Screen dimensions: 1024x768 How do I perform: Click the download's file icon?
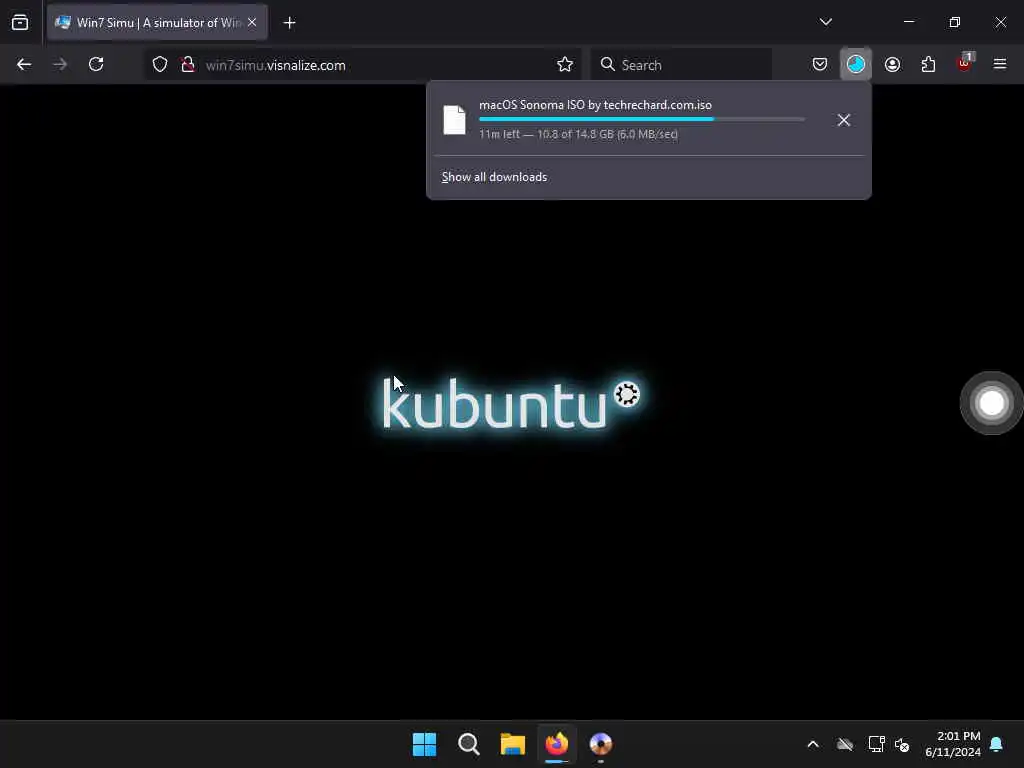point(455,120)
